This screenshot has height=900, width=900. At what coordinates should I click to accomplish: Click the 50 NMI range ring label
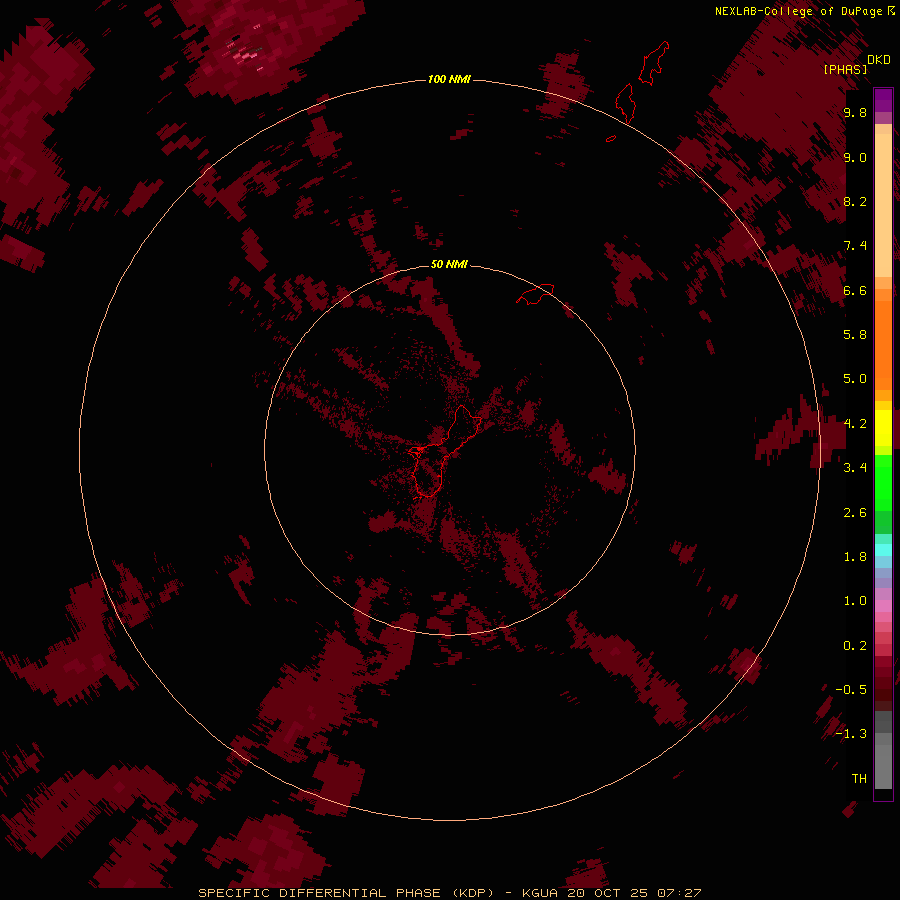point(449,264)
